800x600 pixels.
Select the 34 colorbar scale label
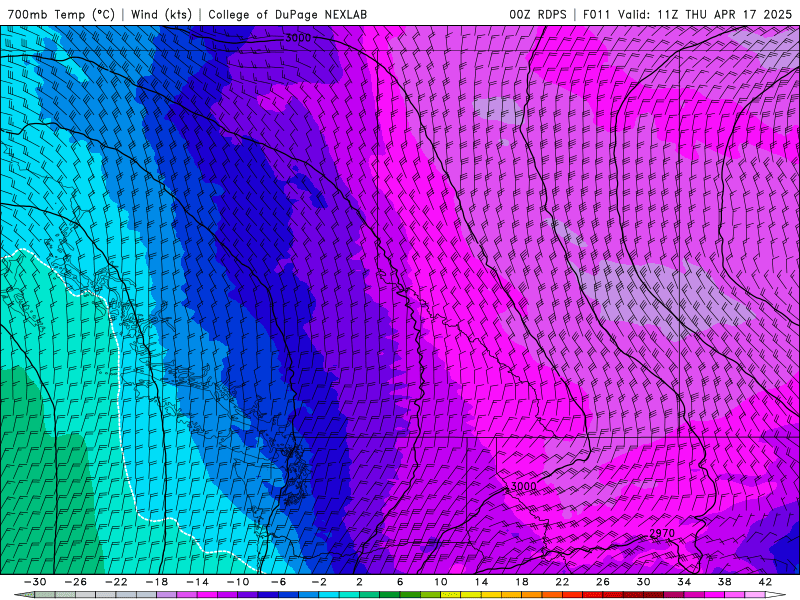684,582
